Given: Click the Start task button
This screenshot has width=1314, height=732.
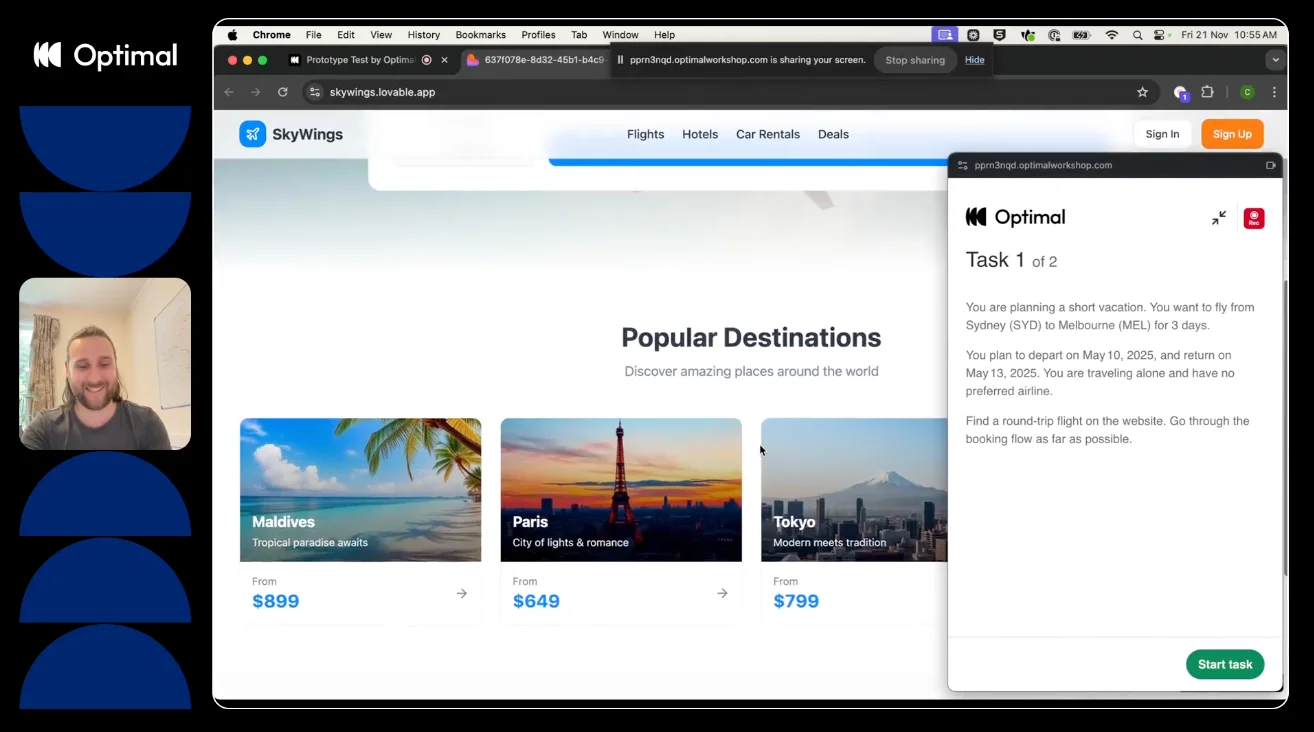Looking at the screenshot, I should click(1224, 664).
